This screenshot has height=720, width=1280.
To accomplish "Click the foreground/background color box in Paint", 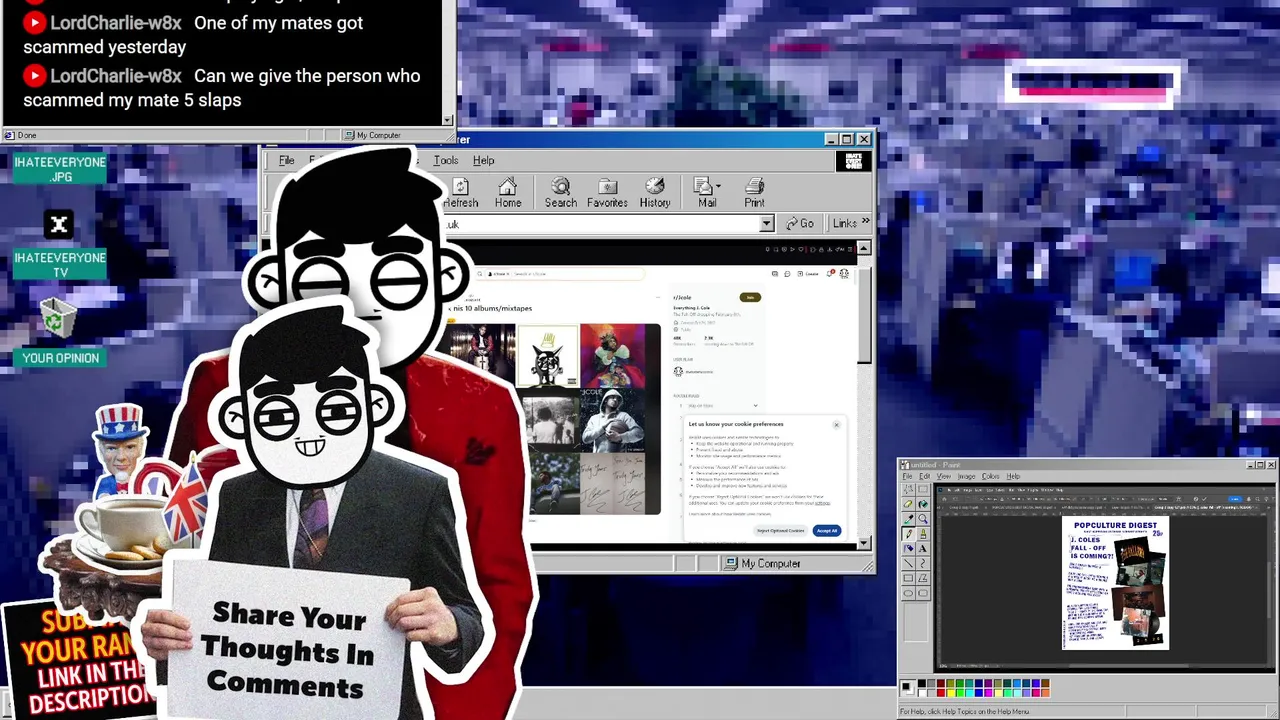I will pos(907,687).
